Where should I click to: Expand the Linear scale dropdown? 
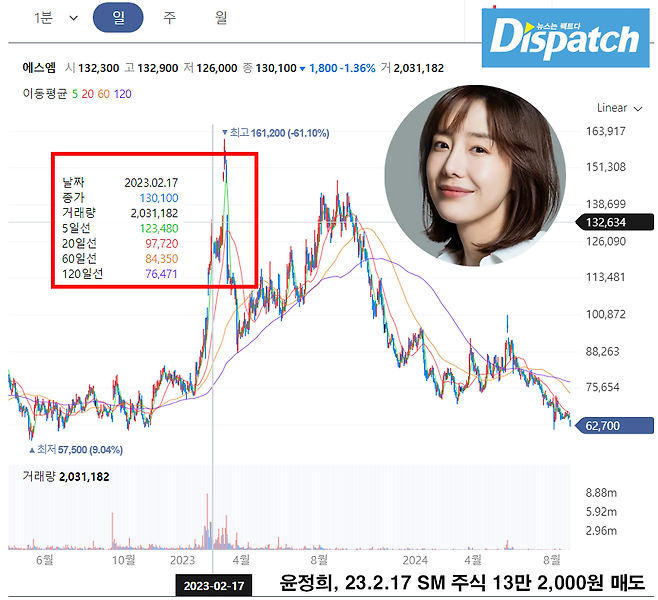(x=618, y=107)
